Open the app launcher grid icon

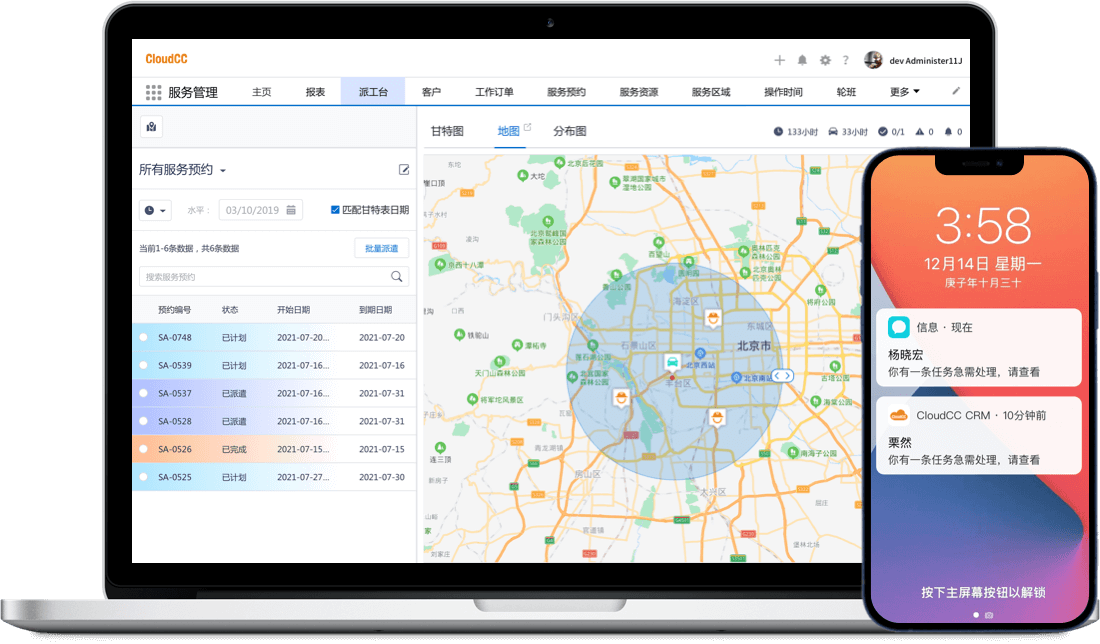(153, 92)
